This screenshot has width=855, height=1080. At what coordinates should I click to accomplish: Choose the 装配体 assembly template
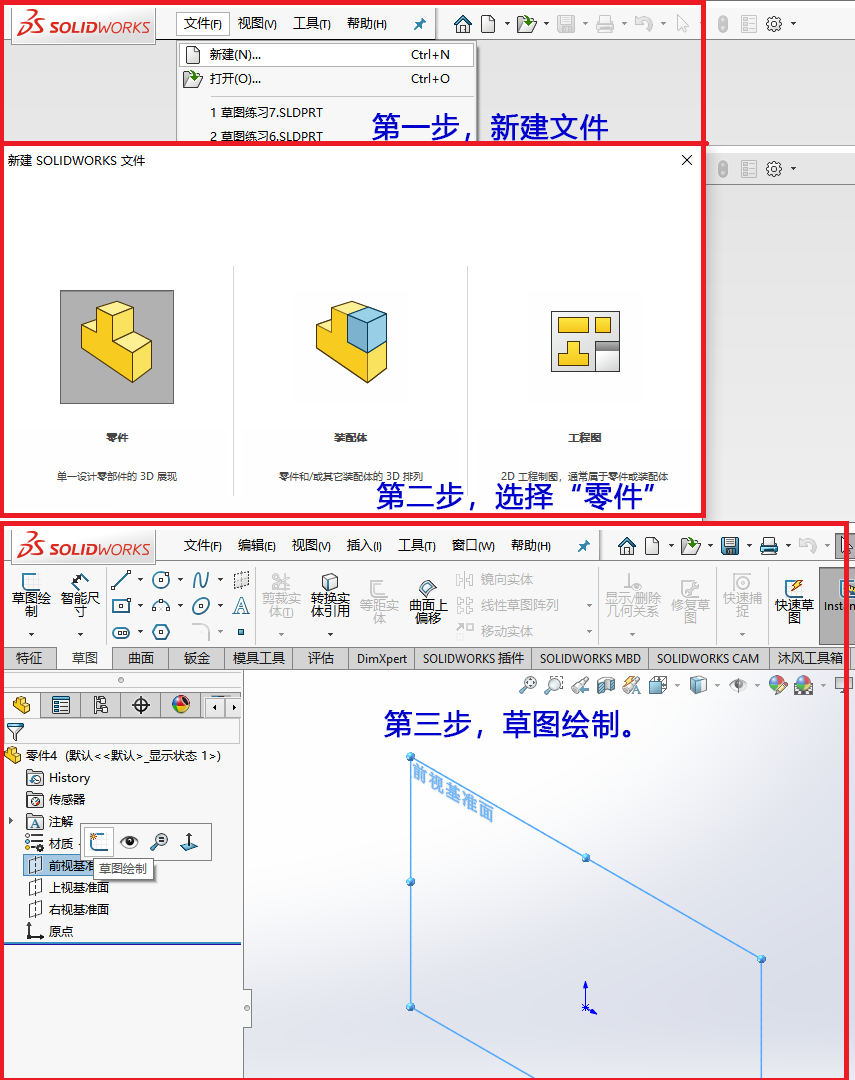350,347
